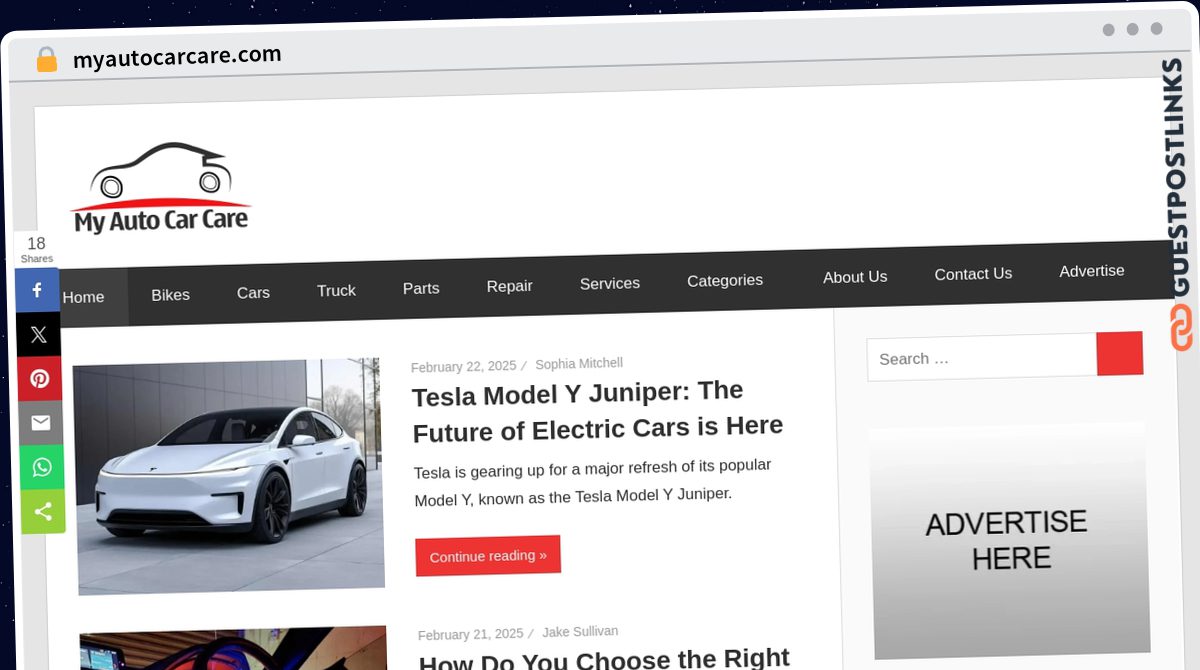
Task: Share the page on WhatsApp
Action: pos(41,467)
